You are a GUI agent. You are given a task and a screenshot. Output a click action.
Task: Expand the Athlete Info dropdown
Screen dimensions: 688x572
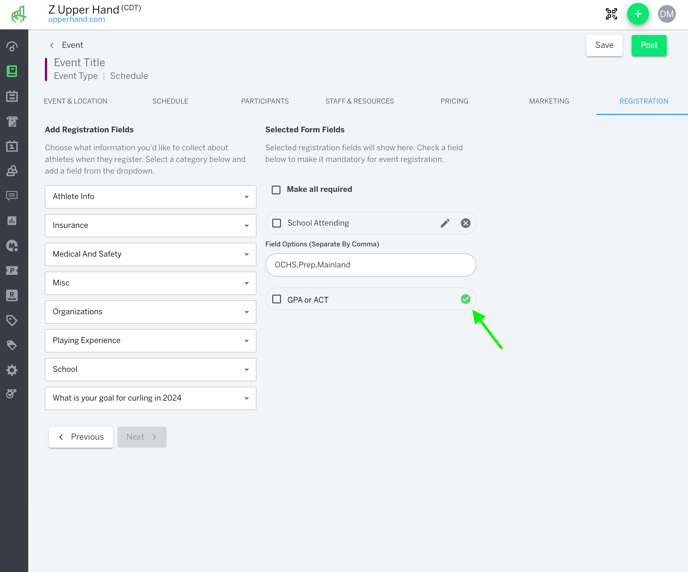[150, 197]
